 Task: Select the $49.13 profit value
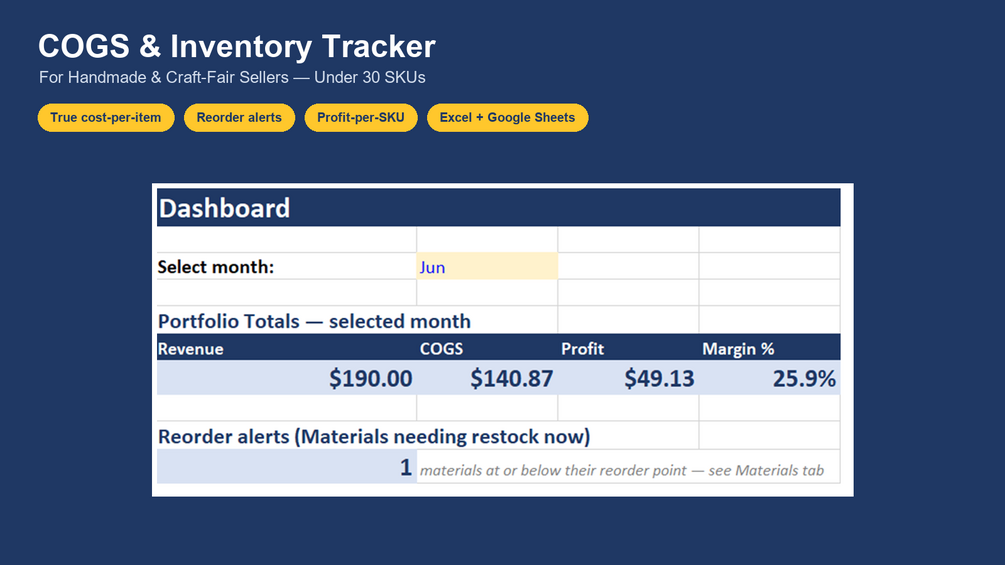click(x=628, y=378)
